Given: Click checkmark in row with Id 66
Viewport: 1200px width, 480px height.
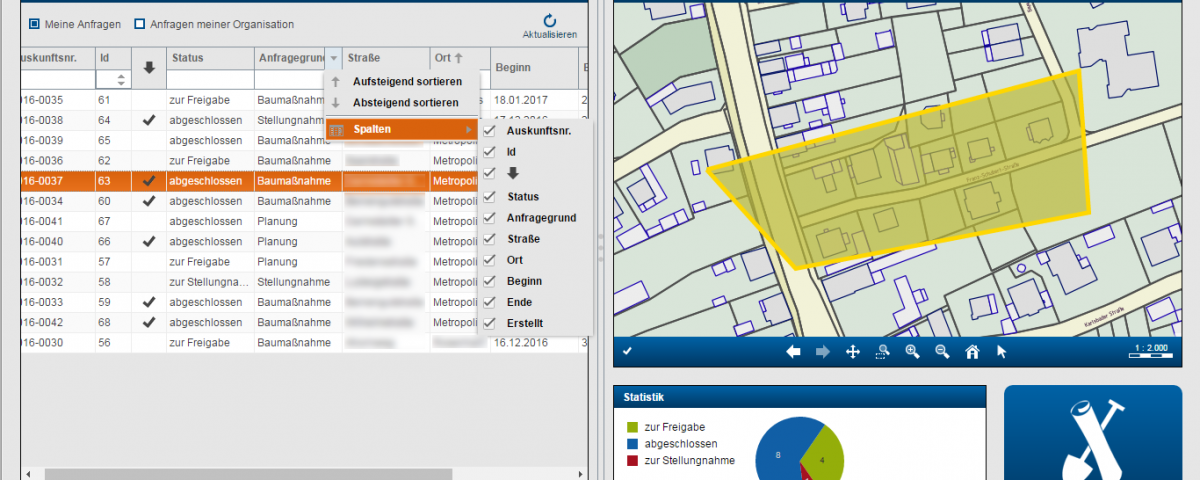Looking at the screenshot, I should 149,241.
